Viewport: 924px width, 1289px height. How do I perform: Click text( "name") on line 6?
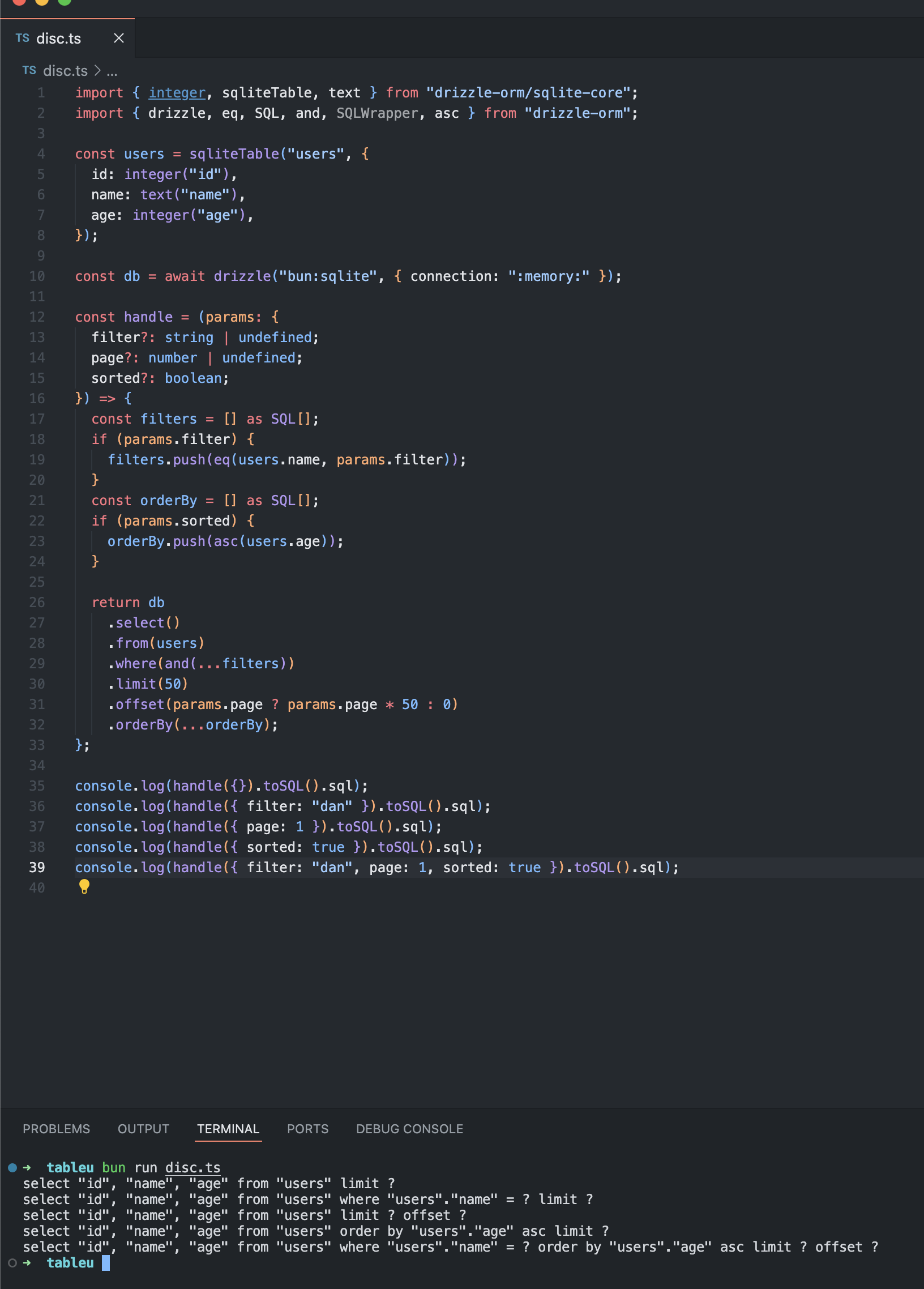point(189,195)
